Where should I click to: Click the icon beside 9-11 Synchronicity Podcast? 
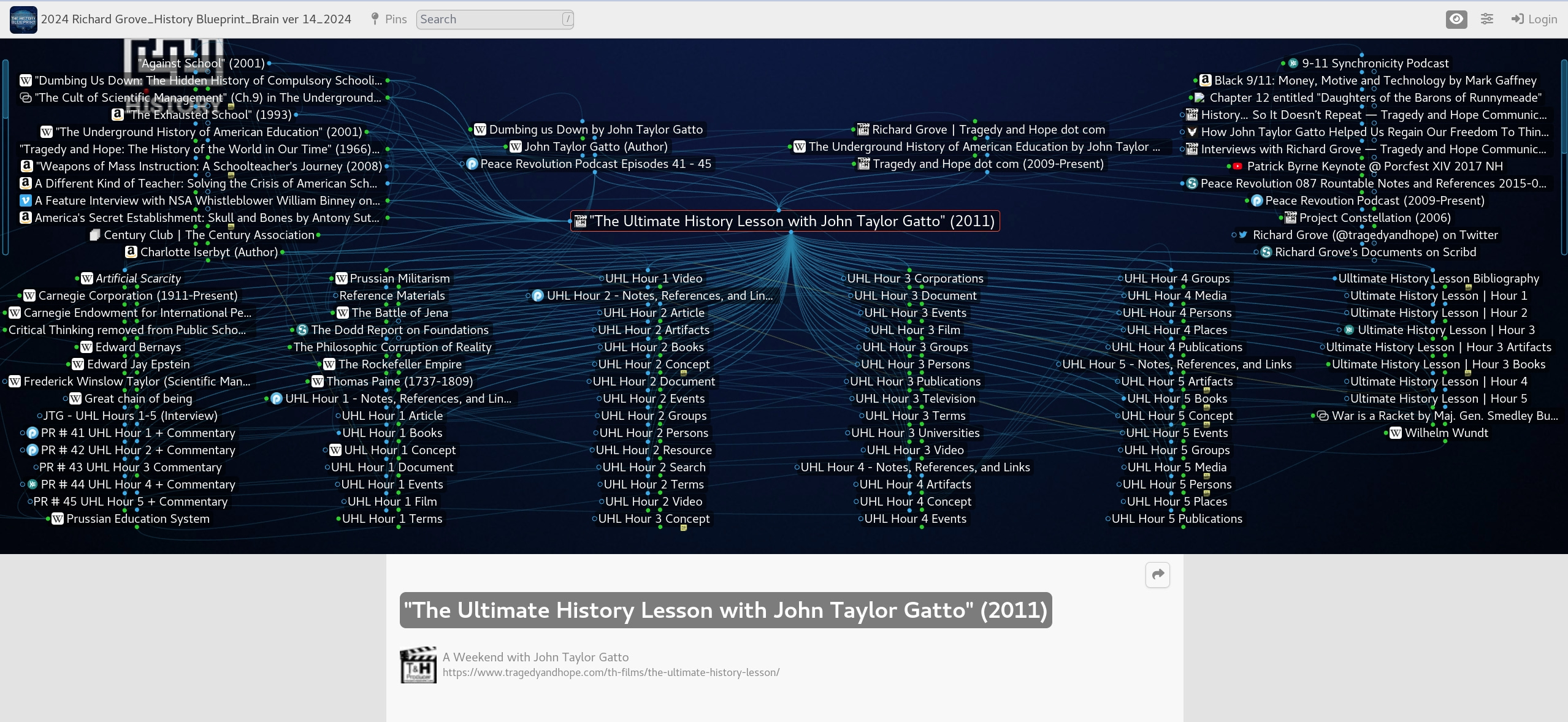1293,63
